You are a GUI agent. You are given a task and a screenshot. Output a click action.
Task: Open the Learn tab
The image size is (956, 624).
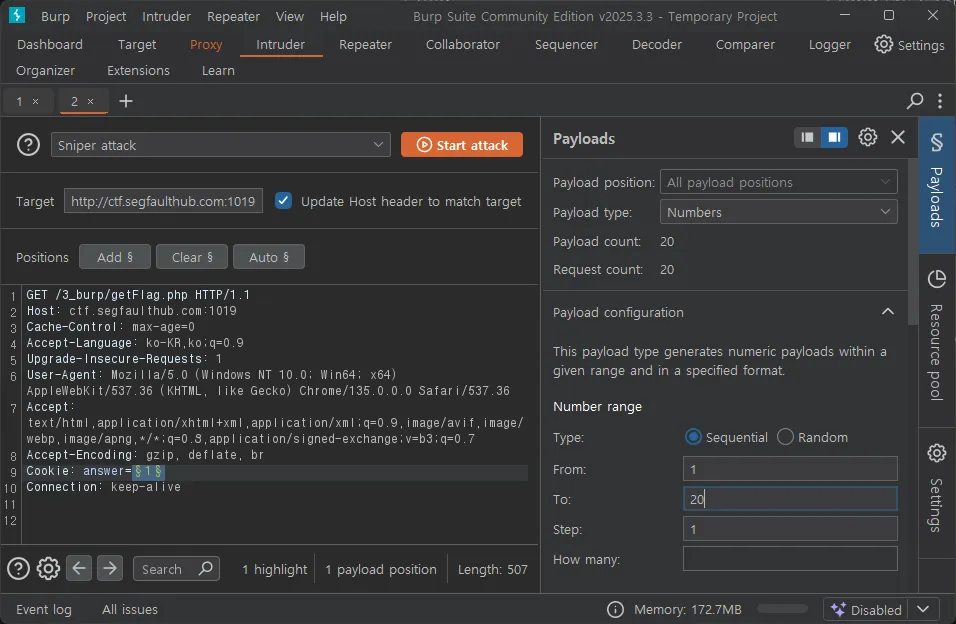pyautogui.click(x=218, y=71)
